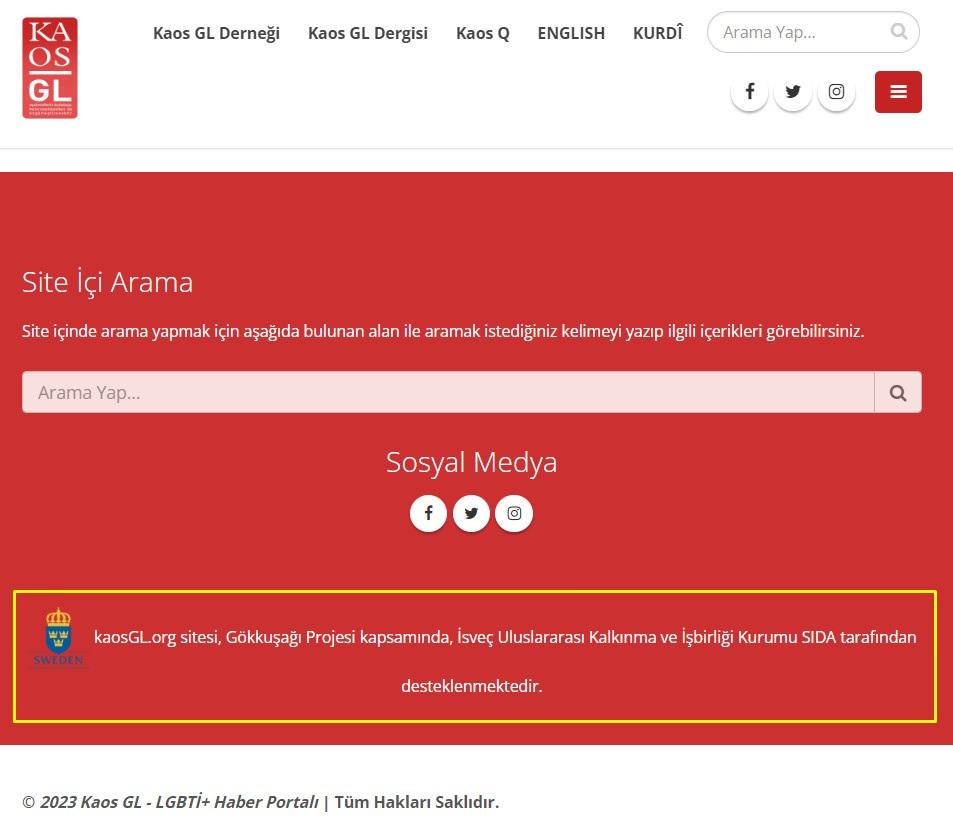953x834 pixels.
Task: Select the KURDÎ language link
Action: pyautogui.click(x=657, y=33)
